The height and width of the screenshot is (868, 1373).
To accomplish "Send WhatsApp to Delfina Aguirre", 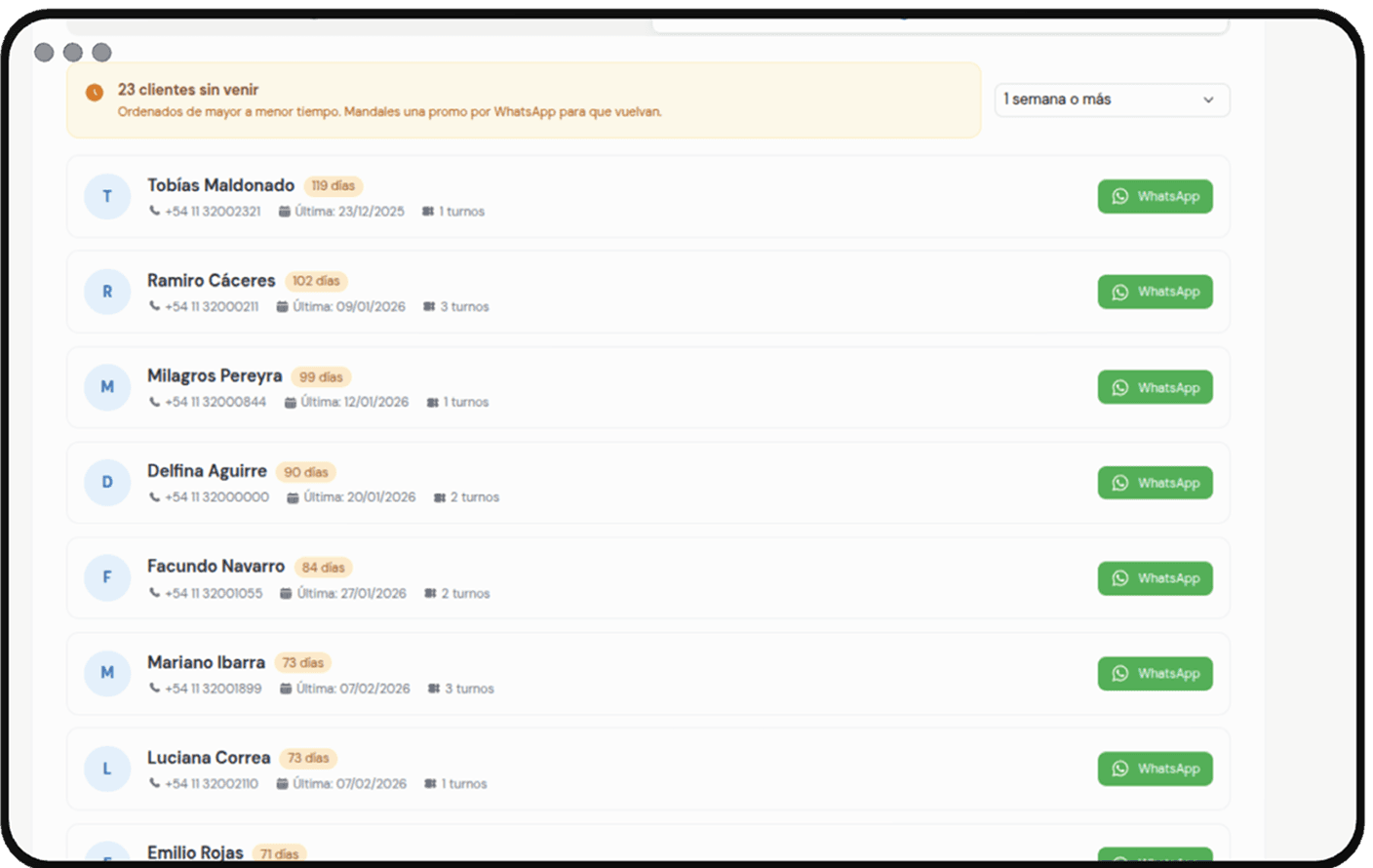I will (1155, 483).
